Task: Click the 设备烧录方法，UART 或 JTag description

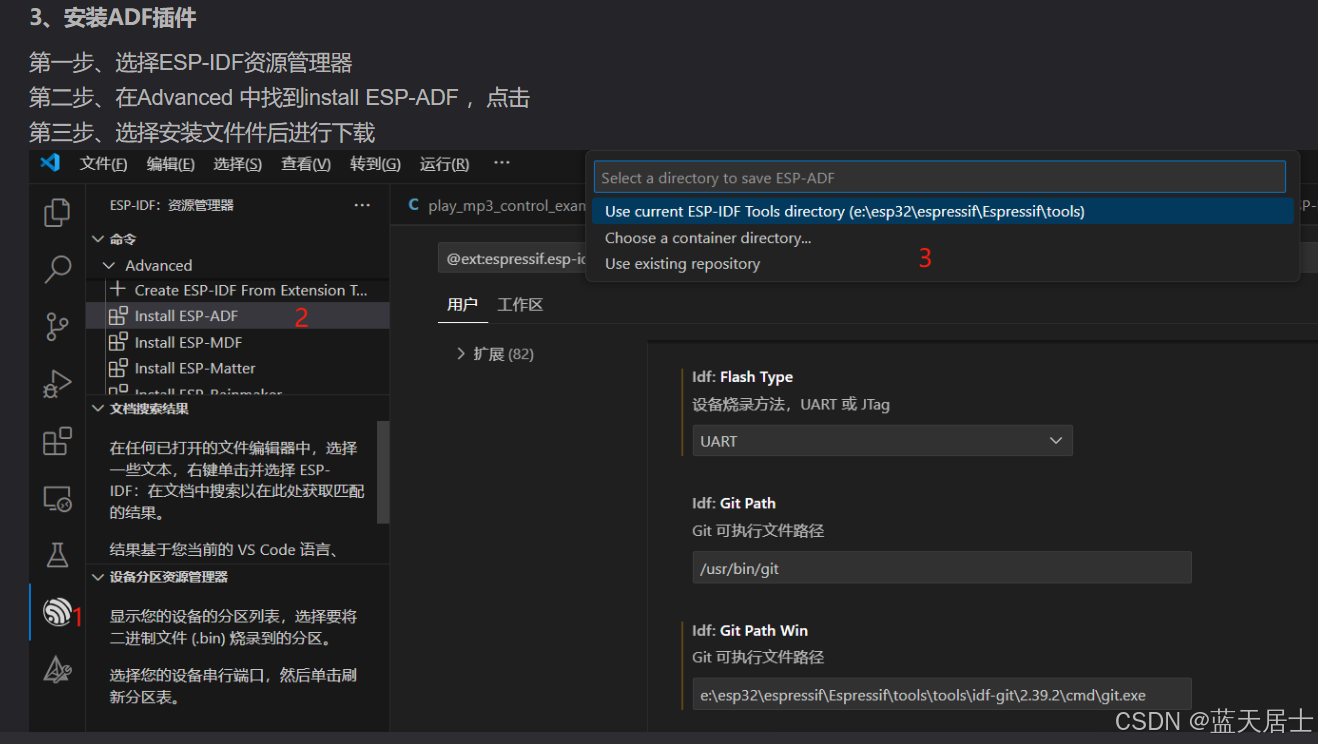Action: pyautogui.click(x=791, y=404)
